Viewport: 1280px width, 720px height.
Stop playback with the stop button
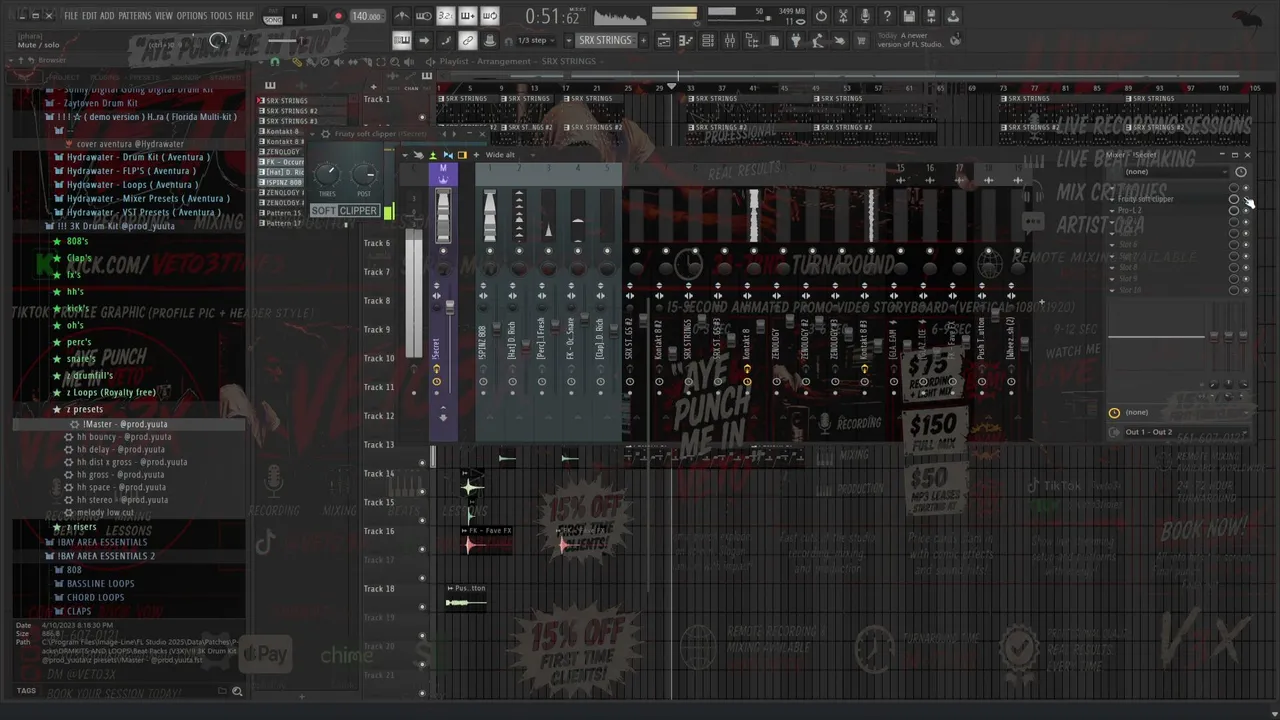click(x=315, y=16)
